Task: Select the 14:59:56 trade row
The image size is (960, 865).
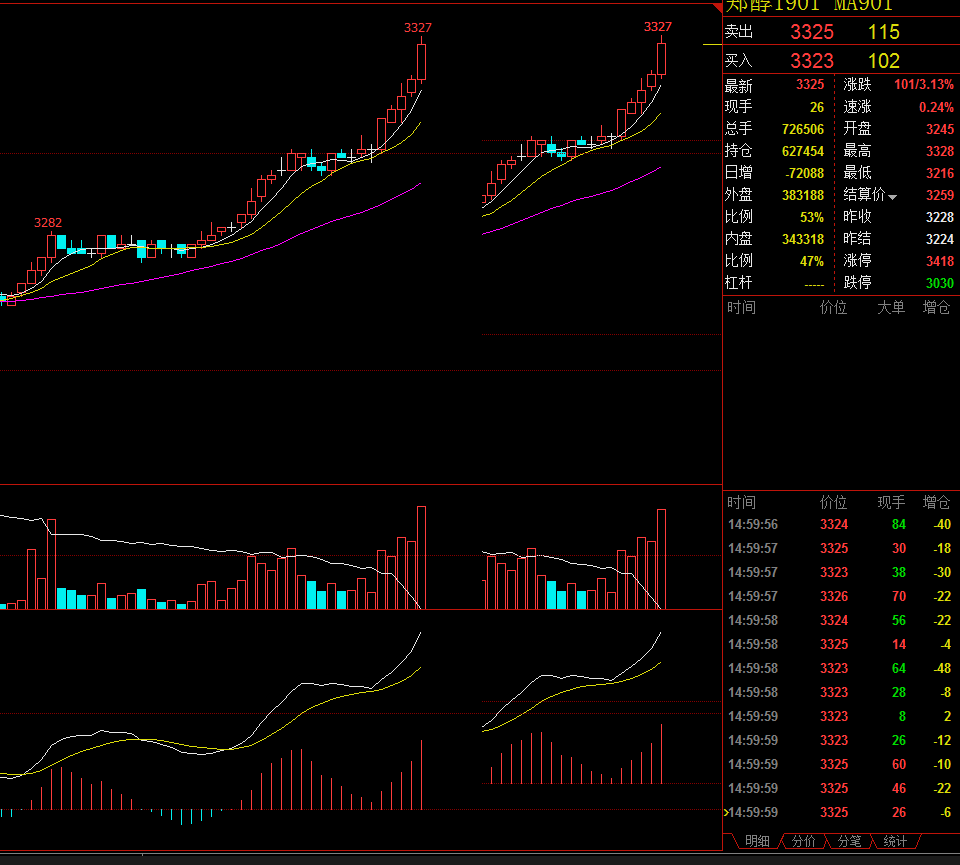Action: [x=838, y=525]
